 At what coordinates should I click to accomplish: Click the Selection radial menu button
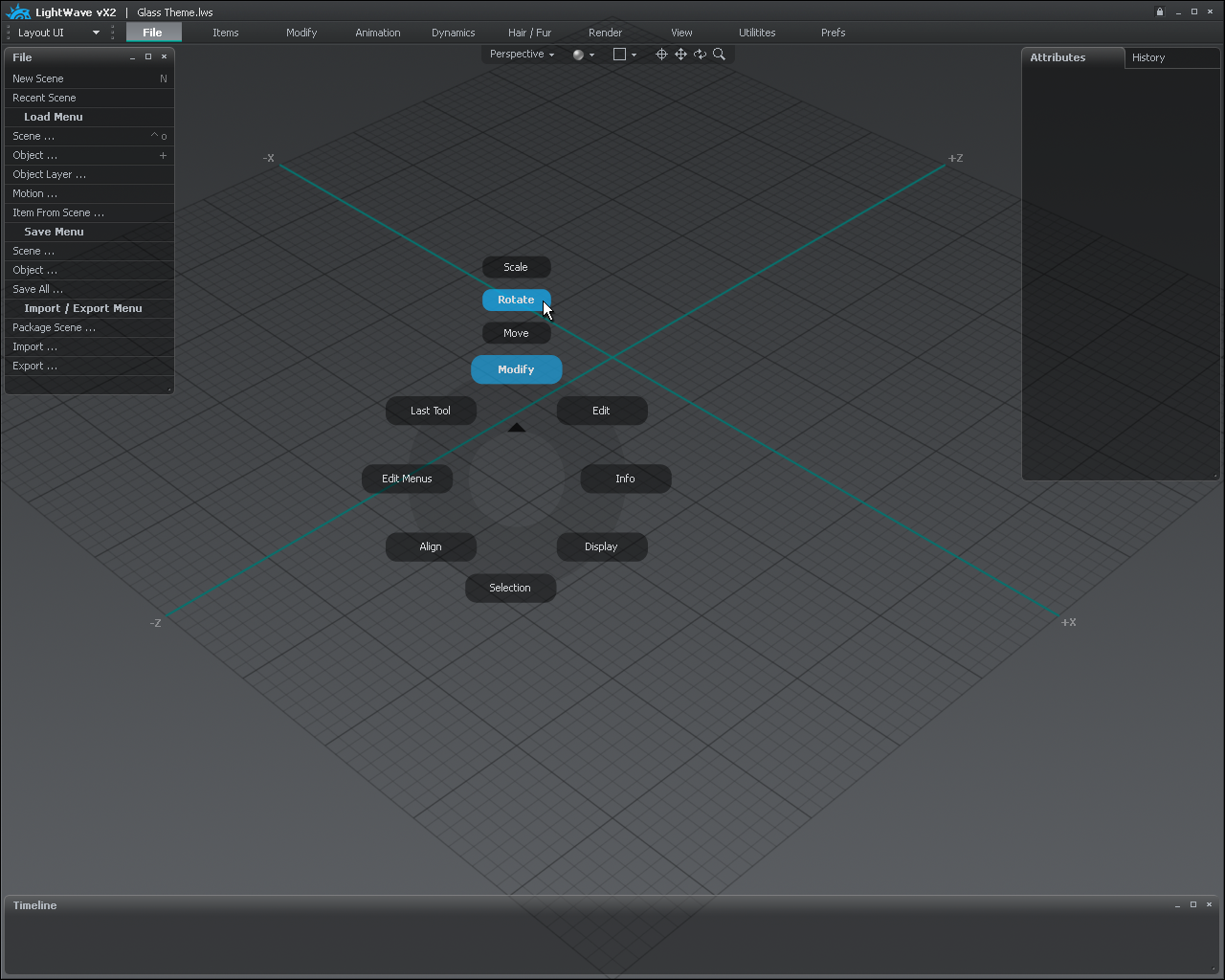tap(510, 588)
